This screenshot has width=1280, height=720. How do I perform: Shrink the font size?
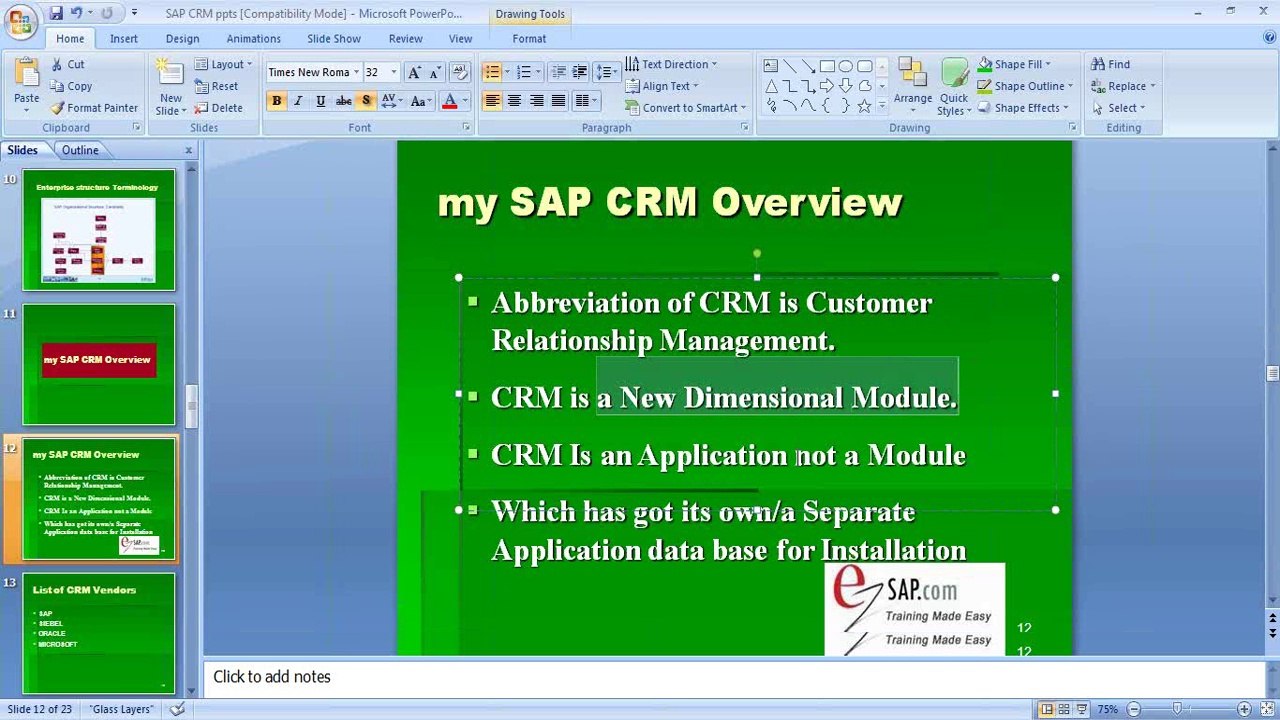pyautogui.click(x=435, y=72)
